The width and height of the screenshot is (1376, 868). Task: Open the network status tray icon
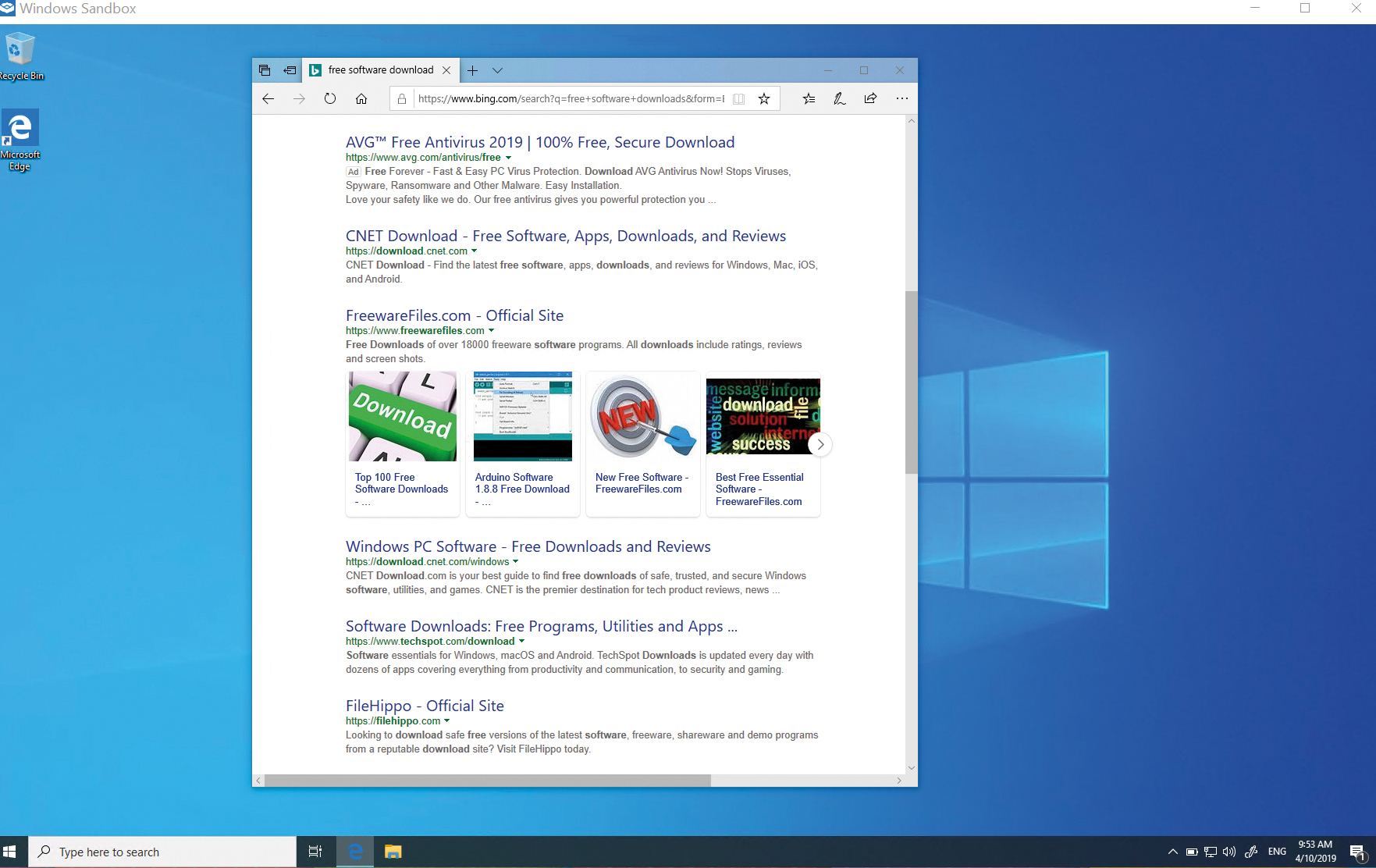tap(1211, 852)
